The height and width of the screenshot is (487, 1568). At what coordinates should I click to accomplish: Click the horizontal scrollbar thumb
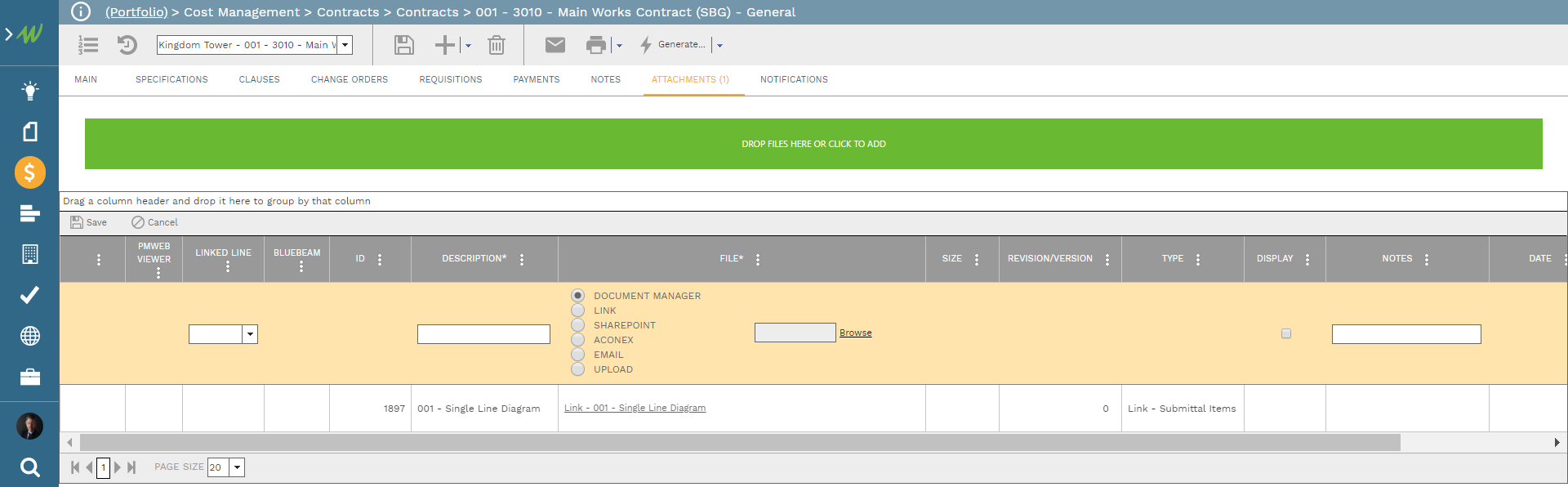point(740,443)
